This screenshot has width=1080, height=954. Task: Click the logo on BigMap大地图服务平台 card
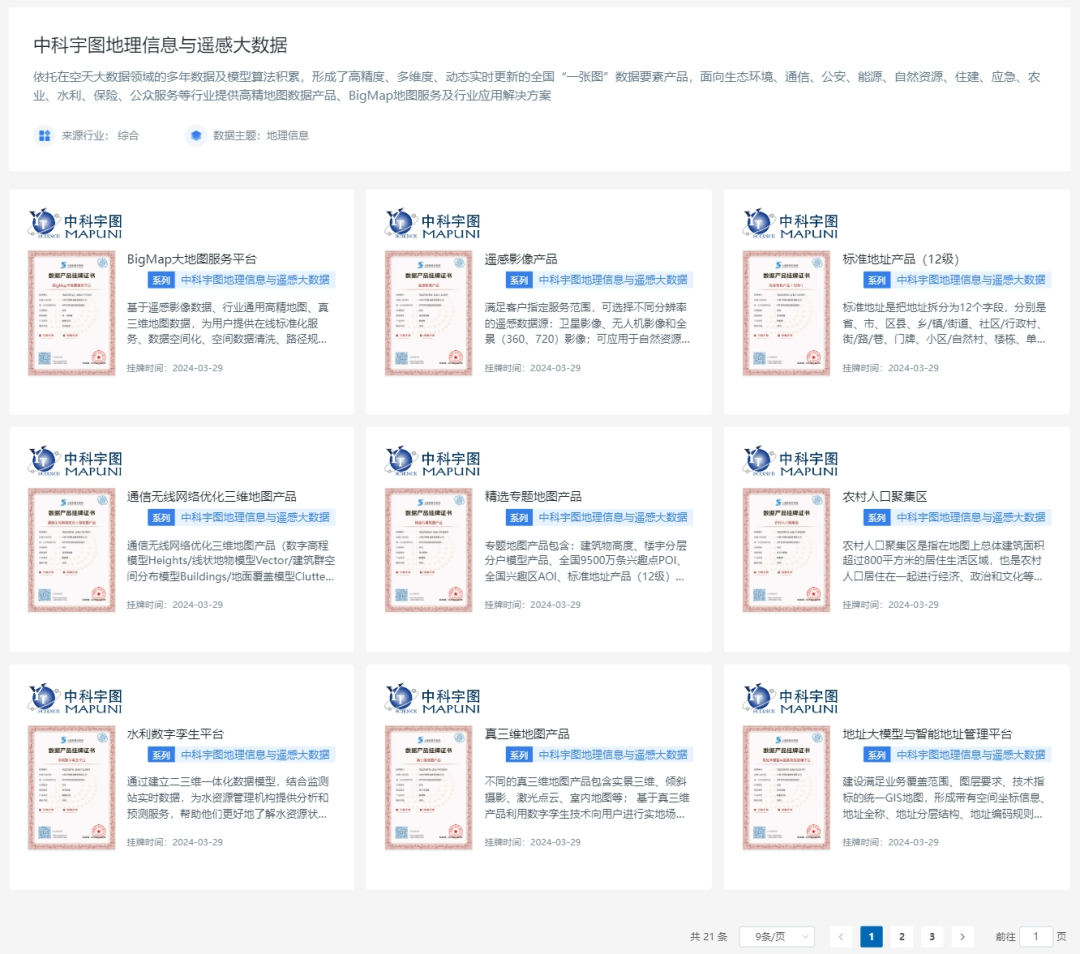(x=75, y=223)
